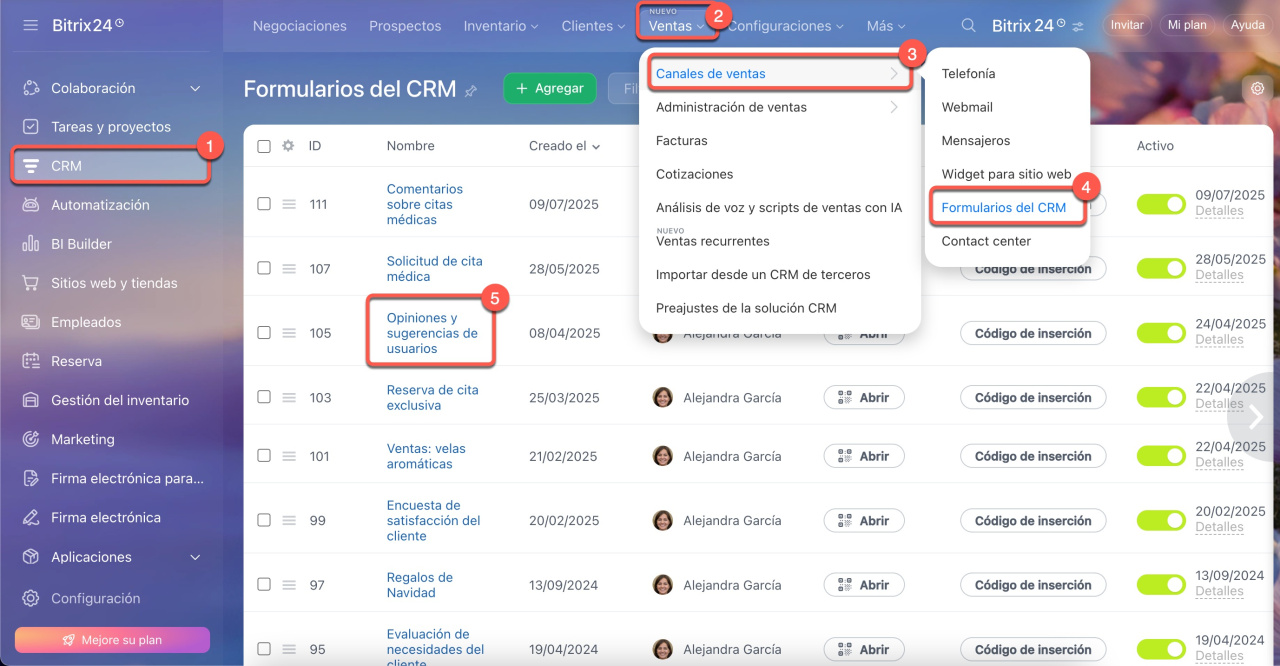Image resolution: width=1280 pixels, height=666 pixels.
Task: Click the drag handle for row 111
Action: [288, 204]
